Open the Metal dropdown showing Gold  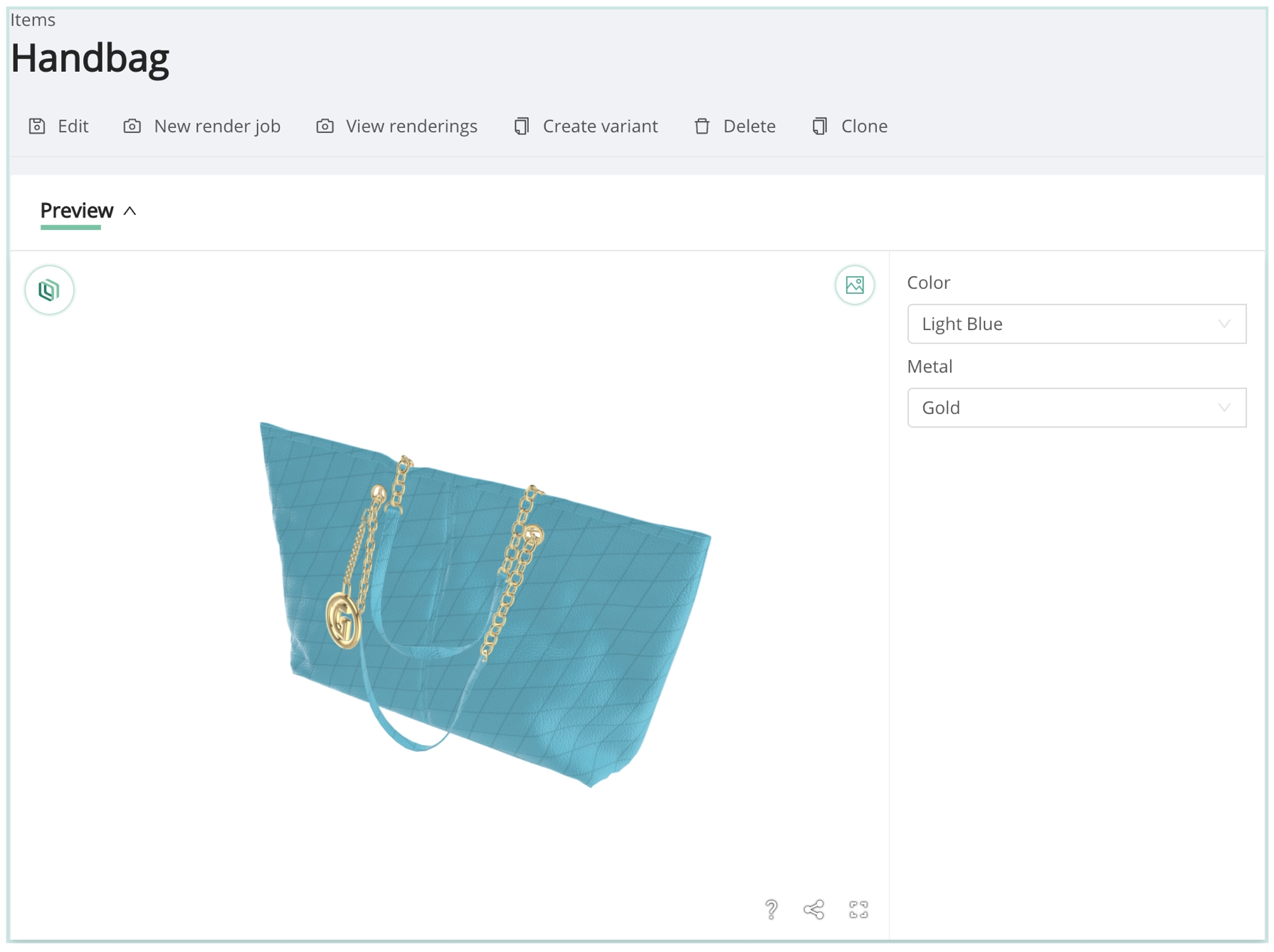(1075, 408)
